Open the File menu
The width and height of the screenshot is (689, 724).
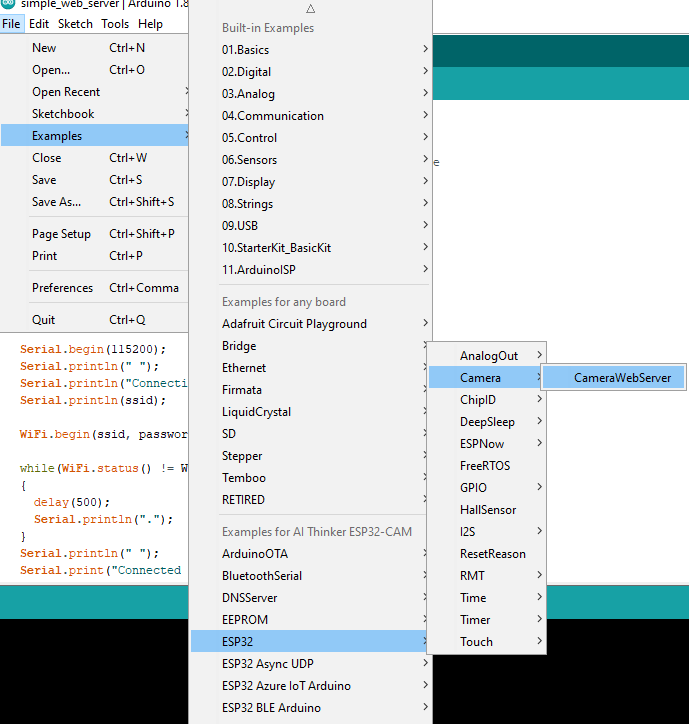pyautogui.click(x=11, y=24)
